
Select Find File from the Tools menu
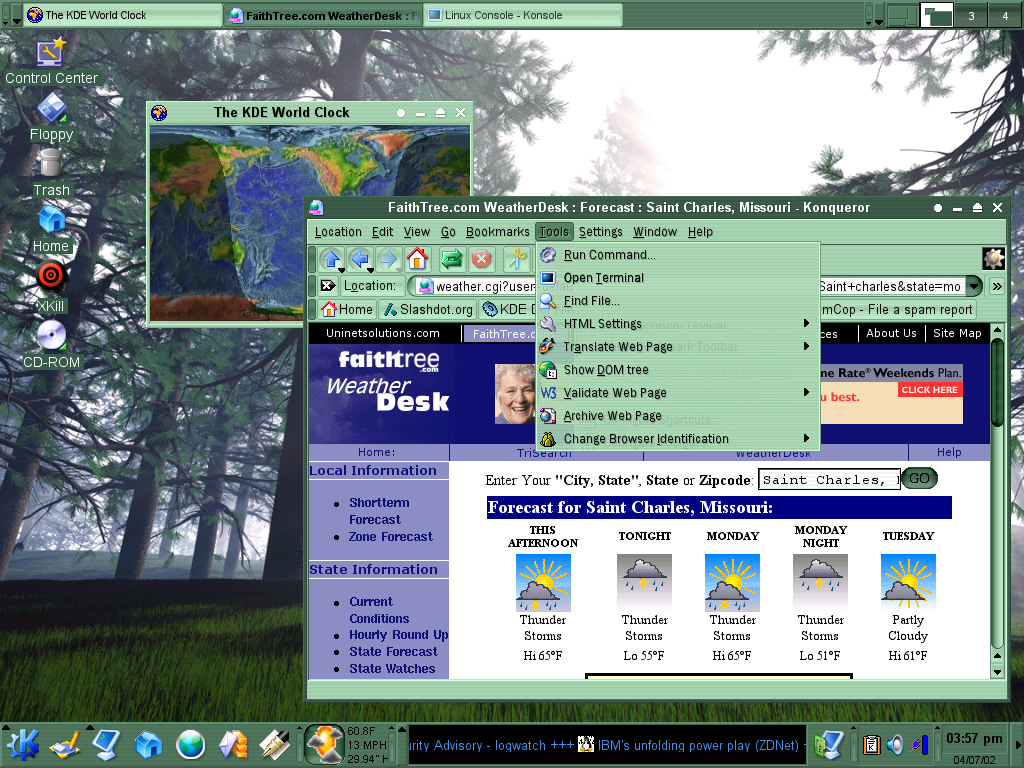click(x=678, y=300)
